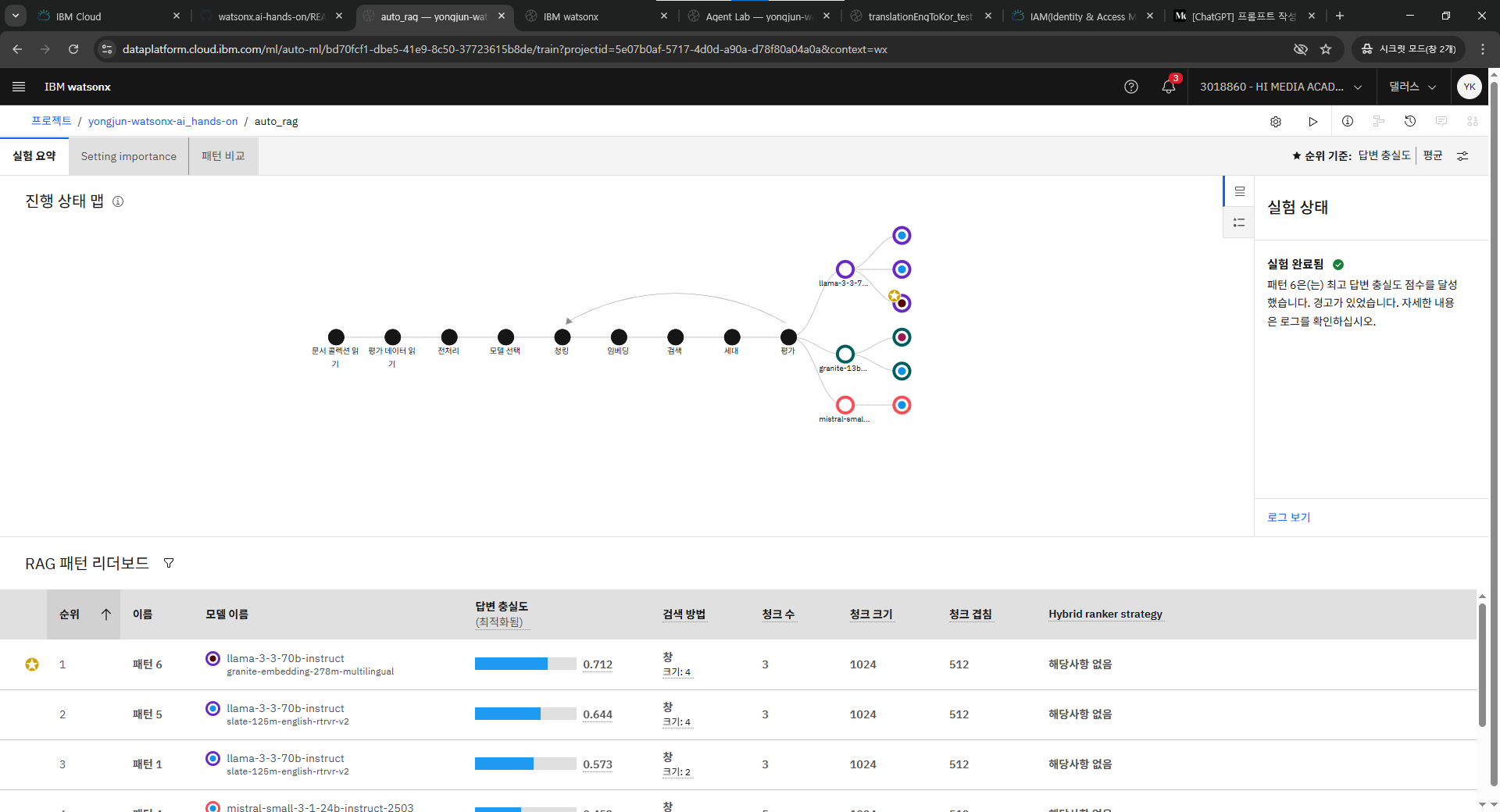Sort leaderboard by 순위 column arrow
The image size is (1500, 812).
(106, 614)
